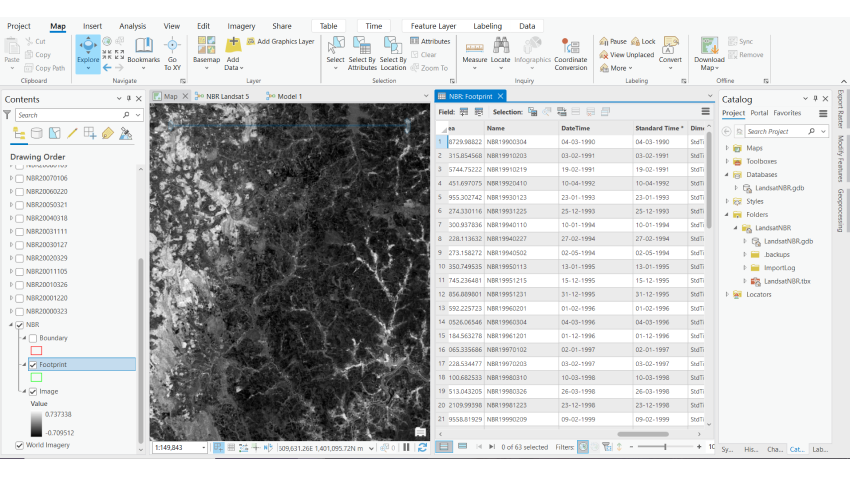Expand the Locators node in Catalog

click(727, 295)
